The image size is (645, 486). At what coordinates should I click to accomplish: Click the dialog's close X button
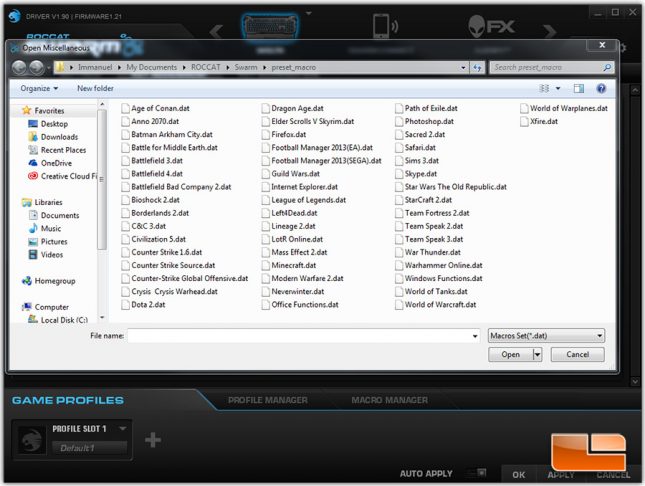(602, 45)
